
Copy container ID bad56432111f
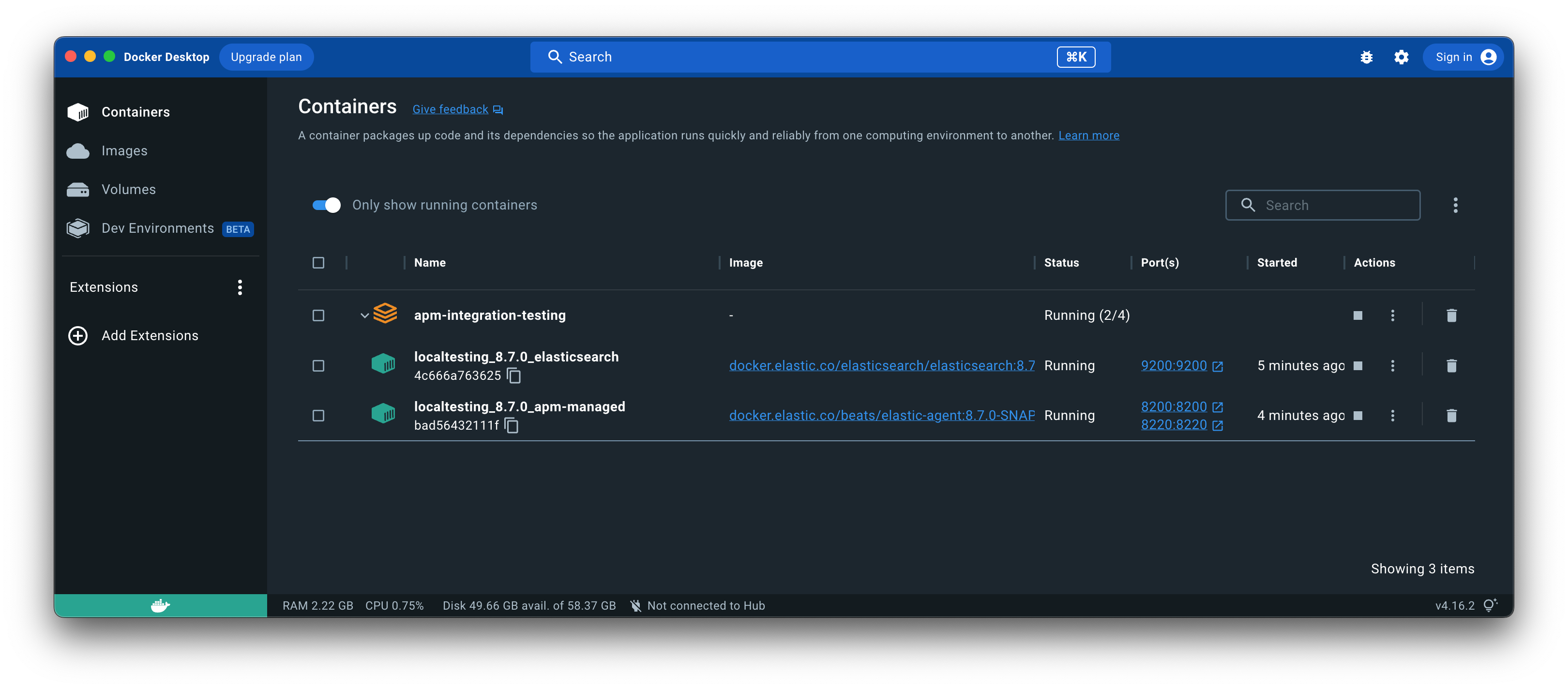point(512,425)
